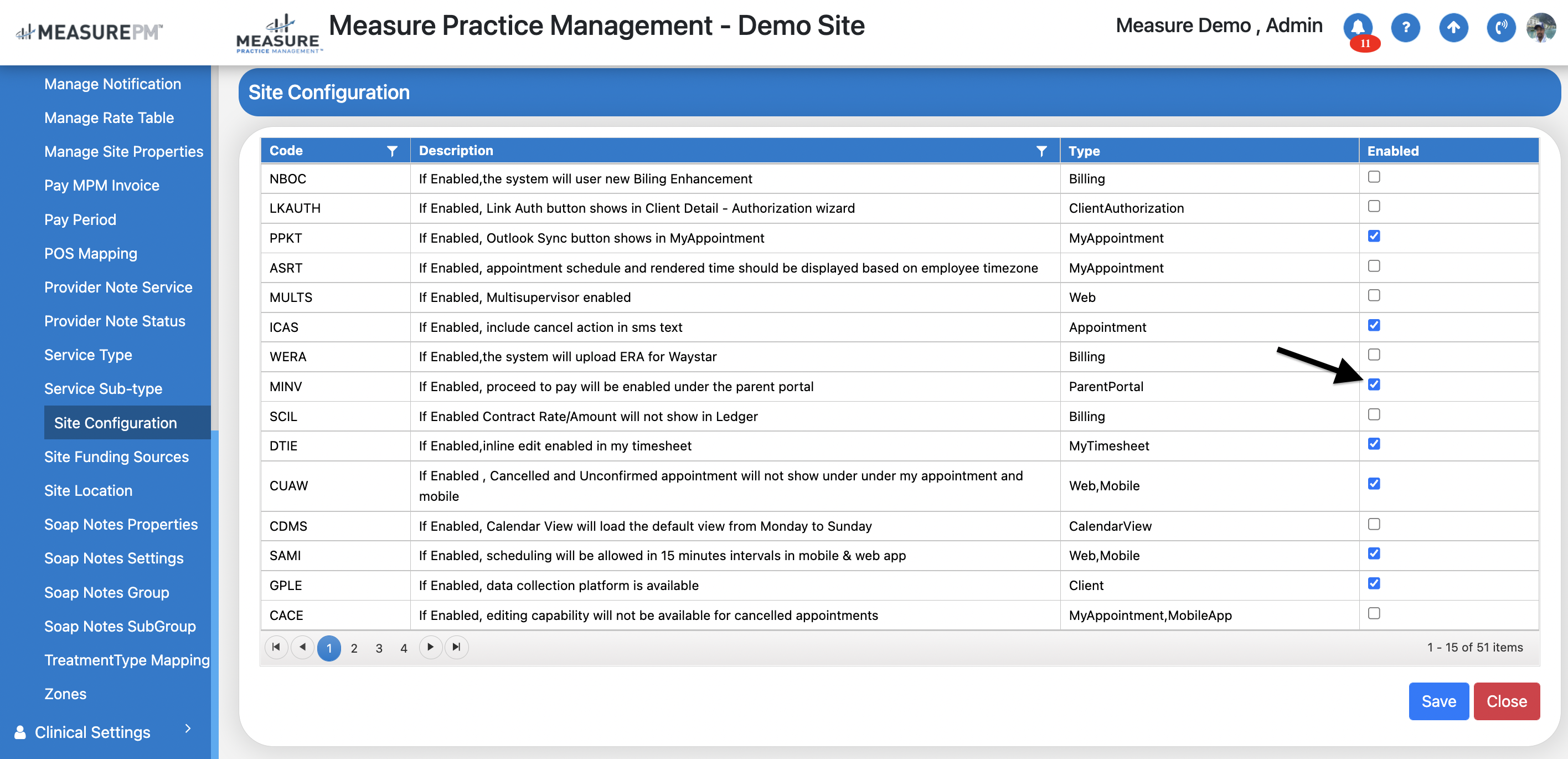Open the notifications bell icon

point(1358,27)
